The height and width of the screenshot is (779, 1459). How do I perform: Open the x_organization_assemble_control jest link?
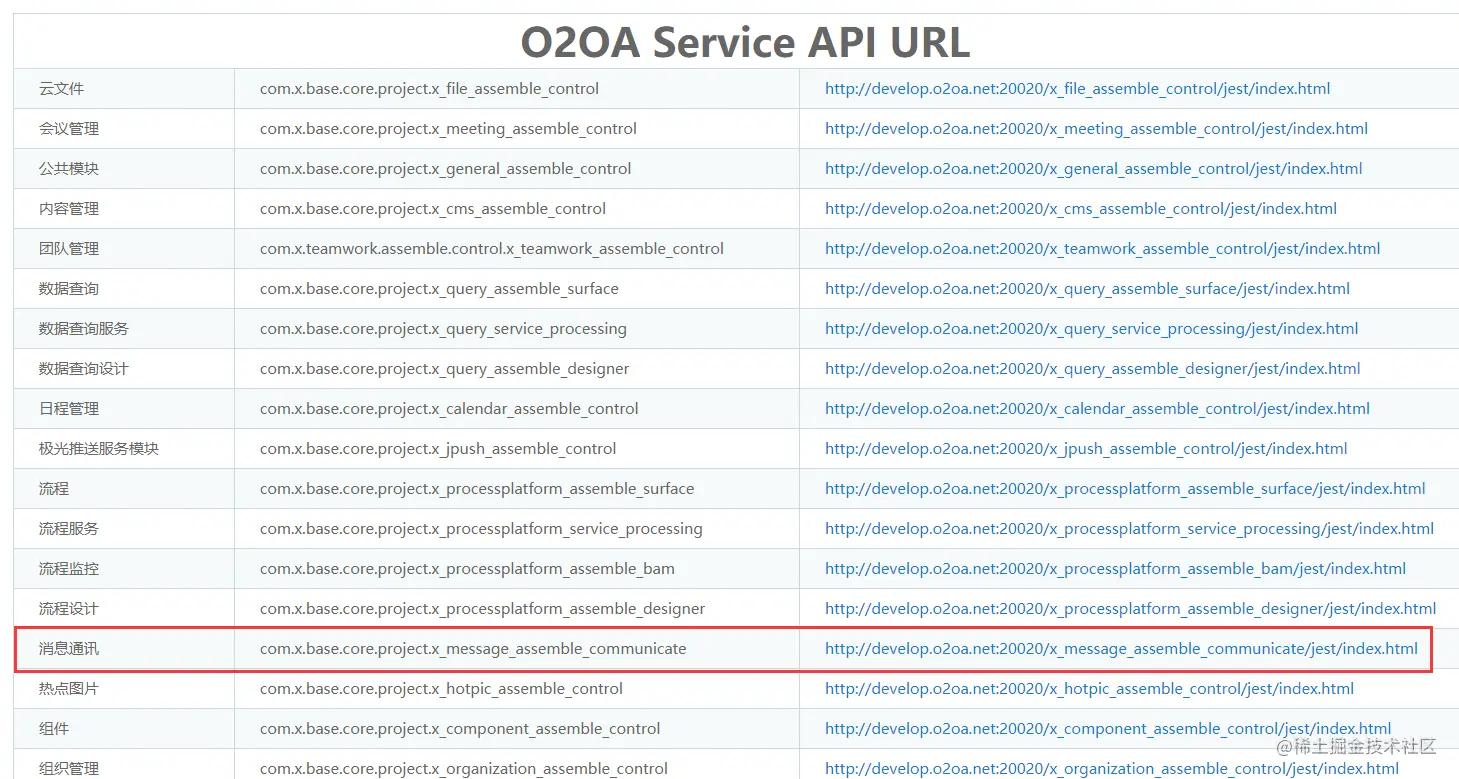click(1112, 769)
